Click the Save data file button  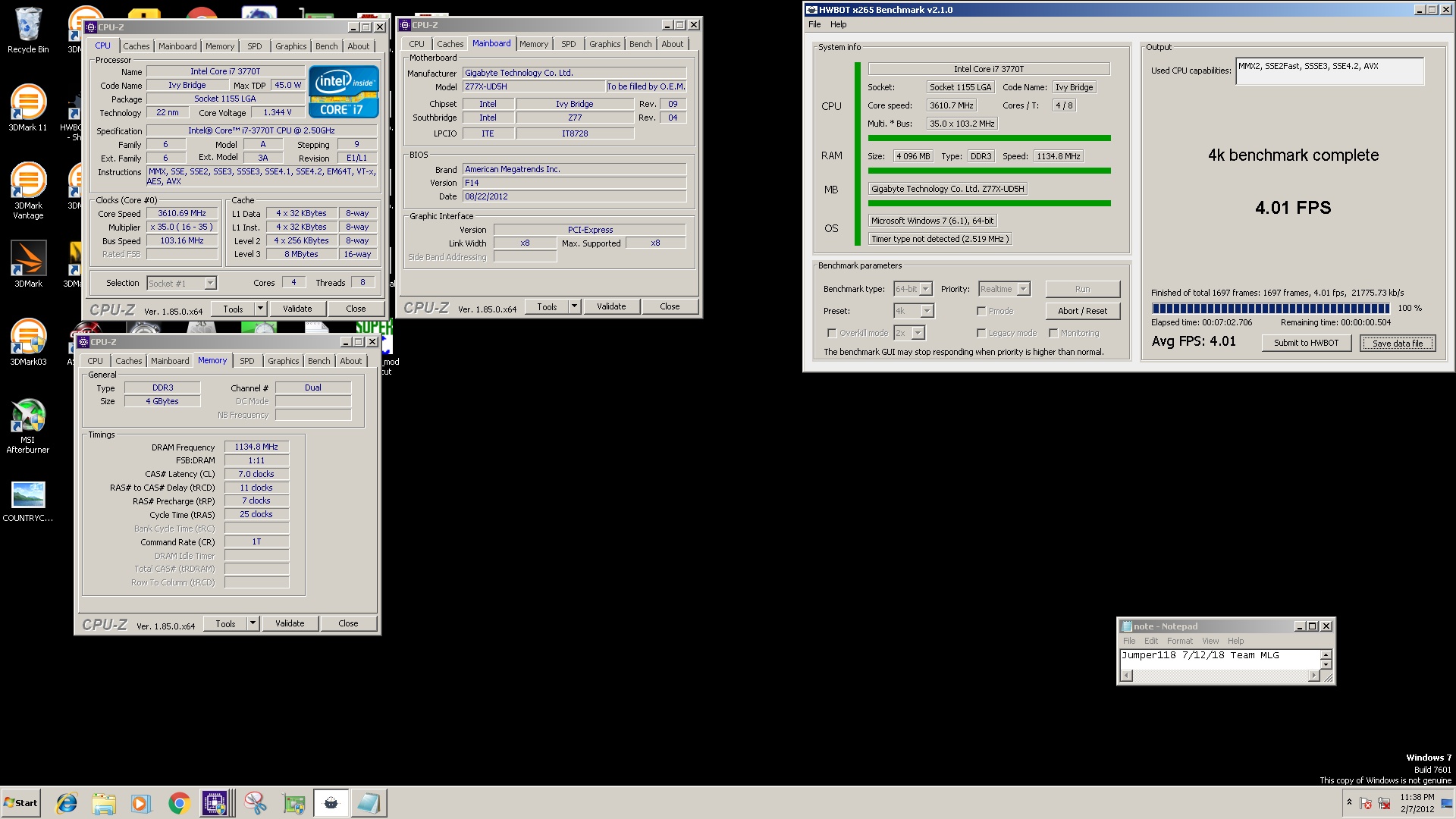pos(1398,343)
